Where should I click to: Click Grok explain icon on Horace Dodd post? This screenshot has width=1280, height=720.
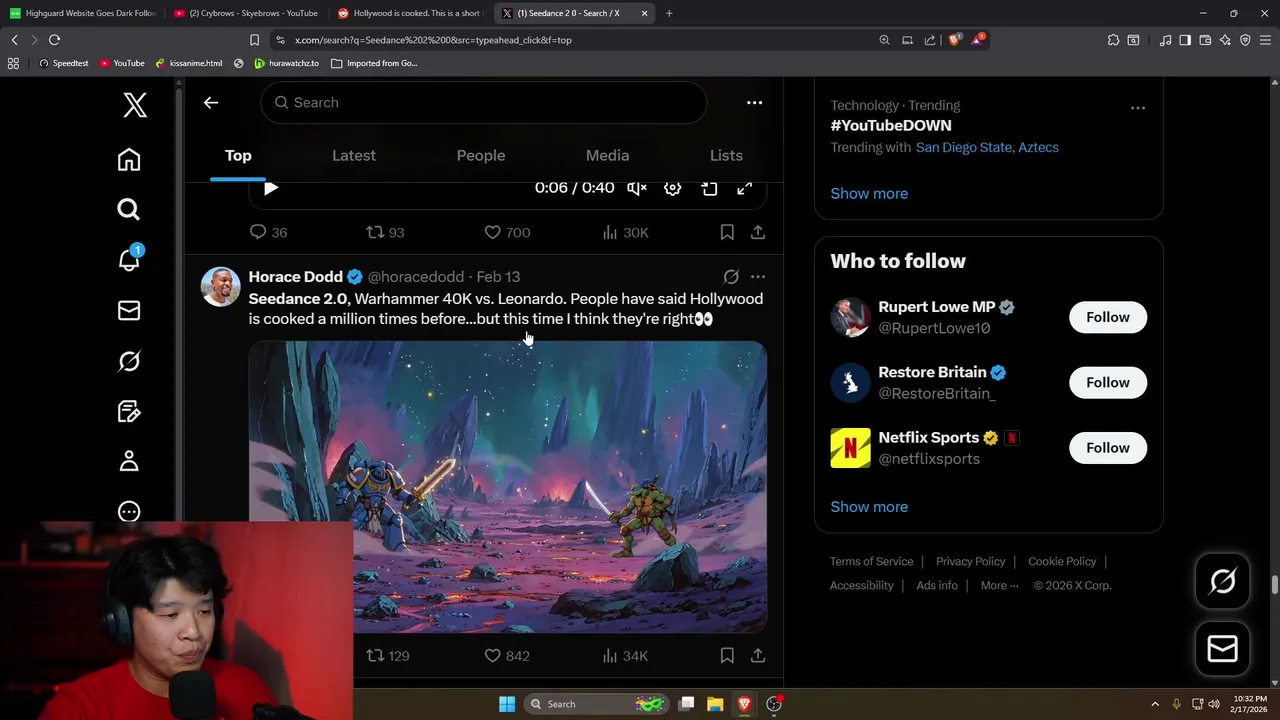coord(731,277)
